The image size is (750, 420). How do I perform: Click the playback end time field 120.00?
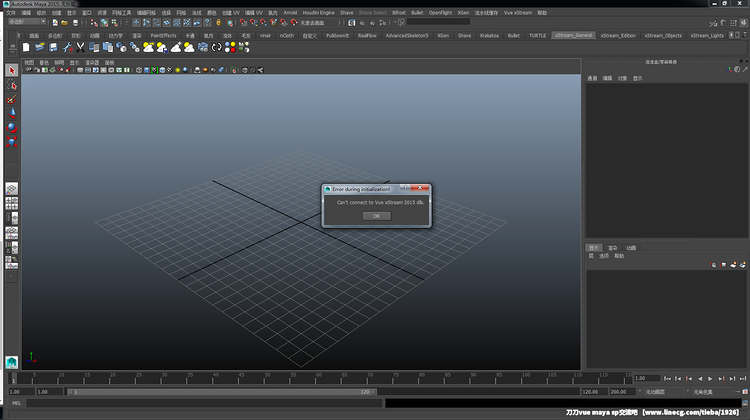(x=594, y=392)
